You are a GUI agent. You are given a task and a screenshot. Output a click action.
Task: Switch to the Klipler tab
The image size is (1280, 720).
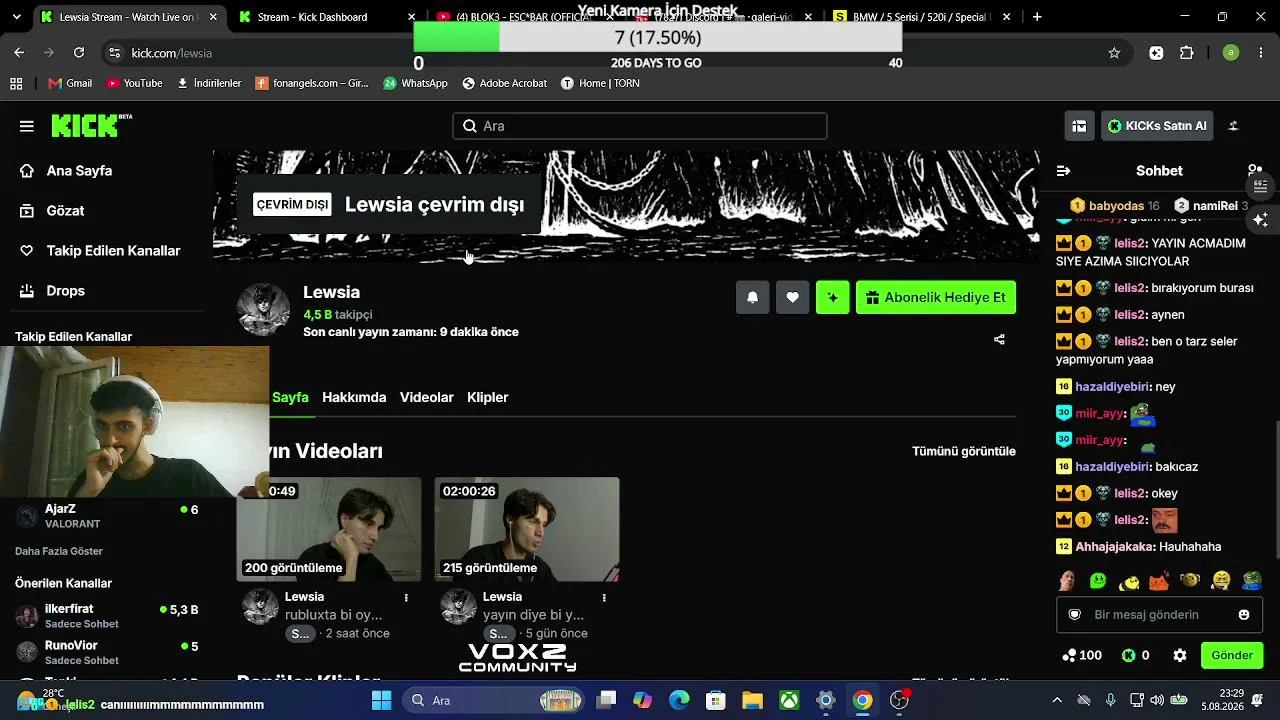488,397
